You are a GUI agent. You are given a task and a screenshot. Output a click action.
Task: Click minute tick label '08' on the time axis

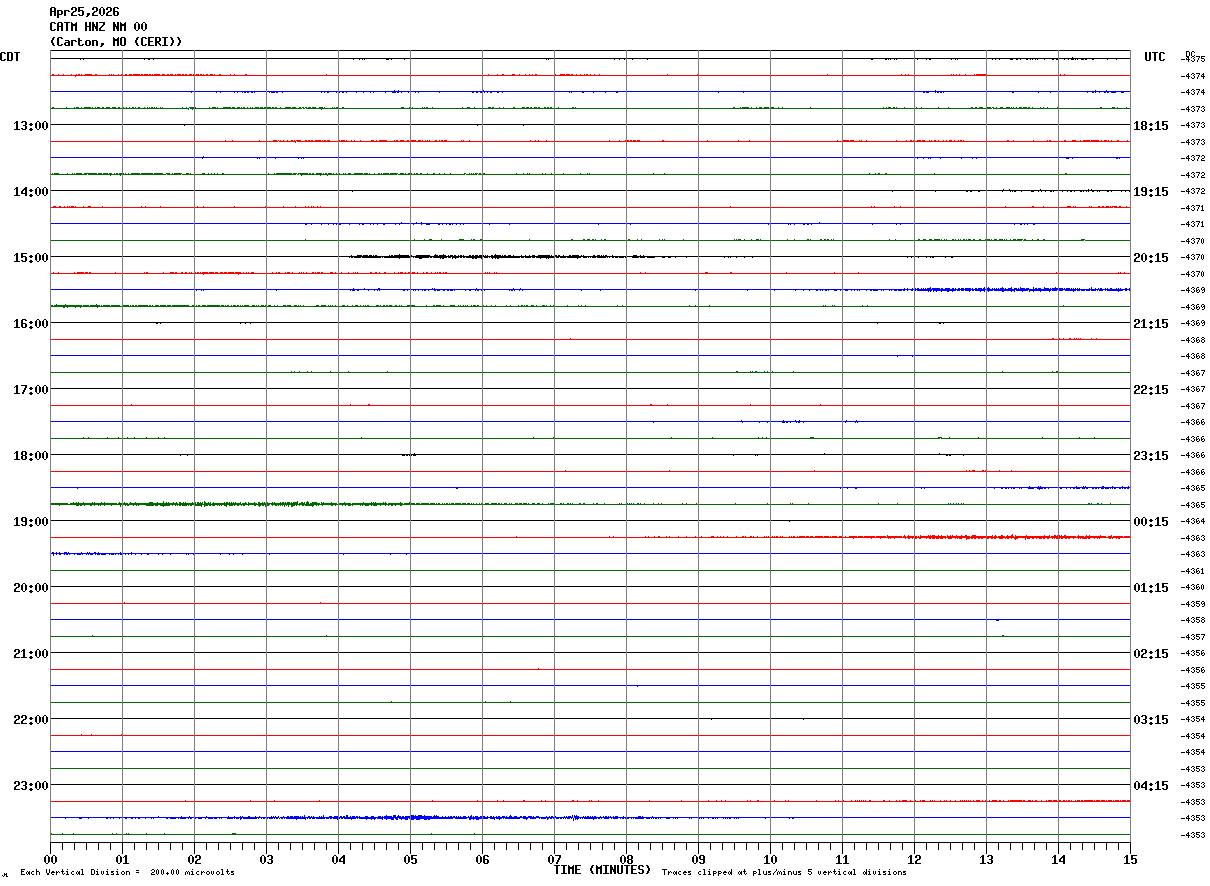[626, 859]
